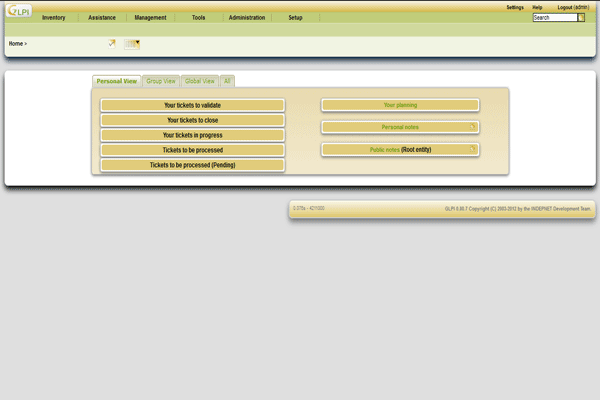Viewport: 600px width, 400px height.
Task: Click the search submit icon
Action: coord(581,18)
